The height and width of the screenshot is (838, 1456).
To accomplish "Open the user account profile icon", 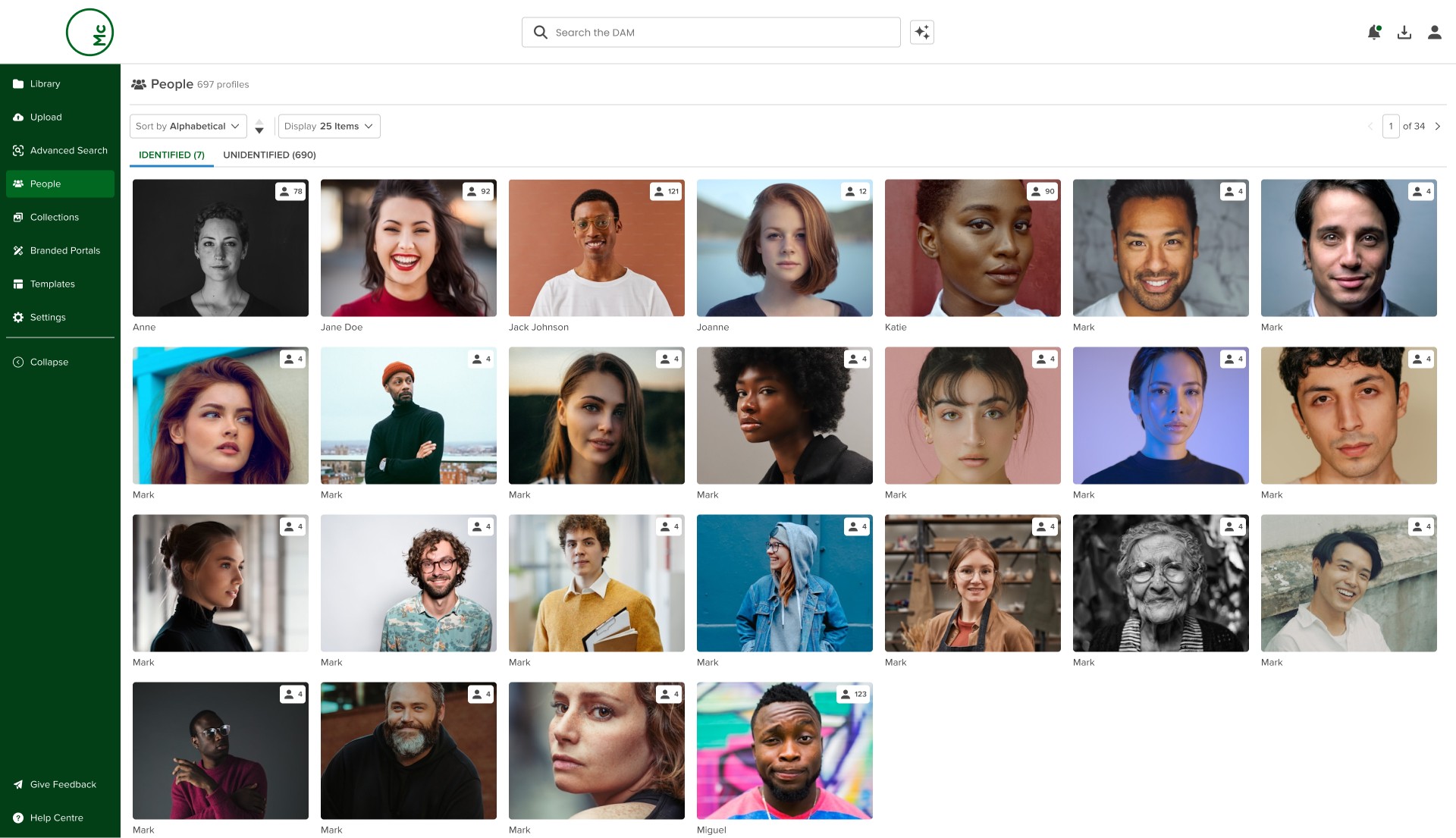I will click(x=1434, y=32).
